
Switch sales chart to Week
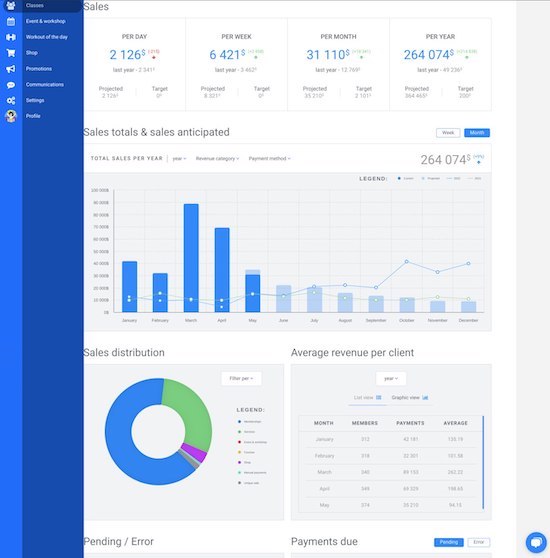448,133
